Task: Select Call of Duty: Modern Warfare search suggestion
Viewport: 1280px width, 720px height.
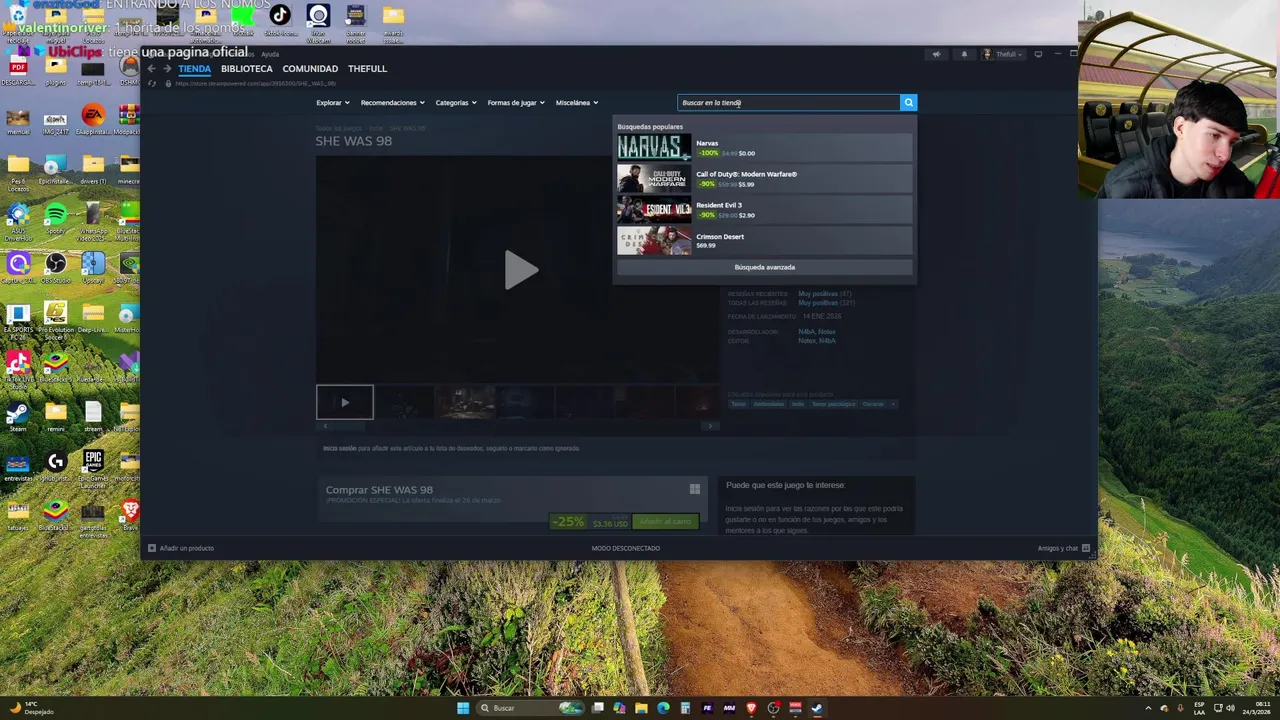Action: tap(764, 179)
